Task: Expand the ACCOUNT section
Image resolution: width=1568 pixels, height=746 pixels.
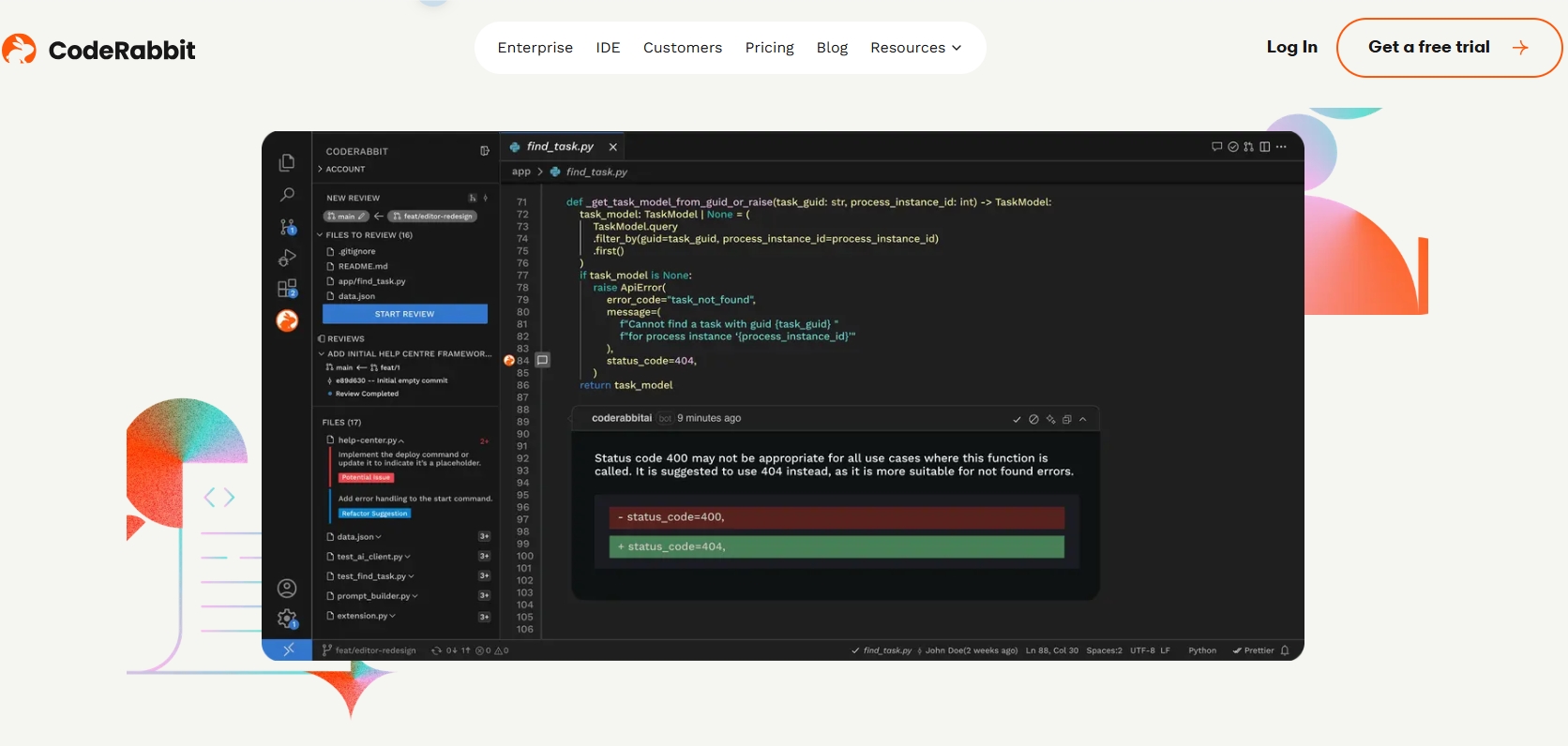Action: (345, 170)
